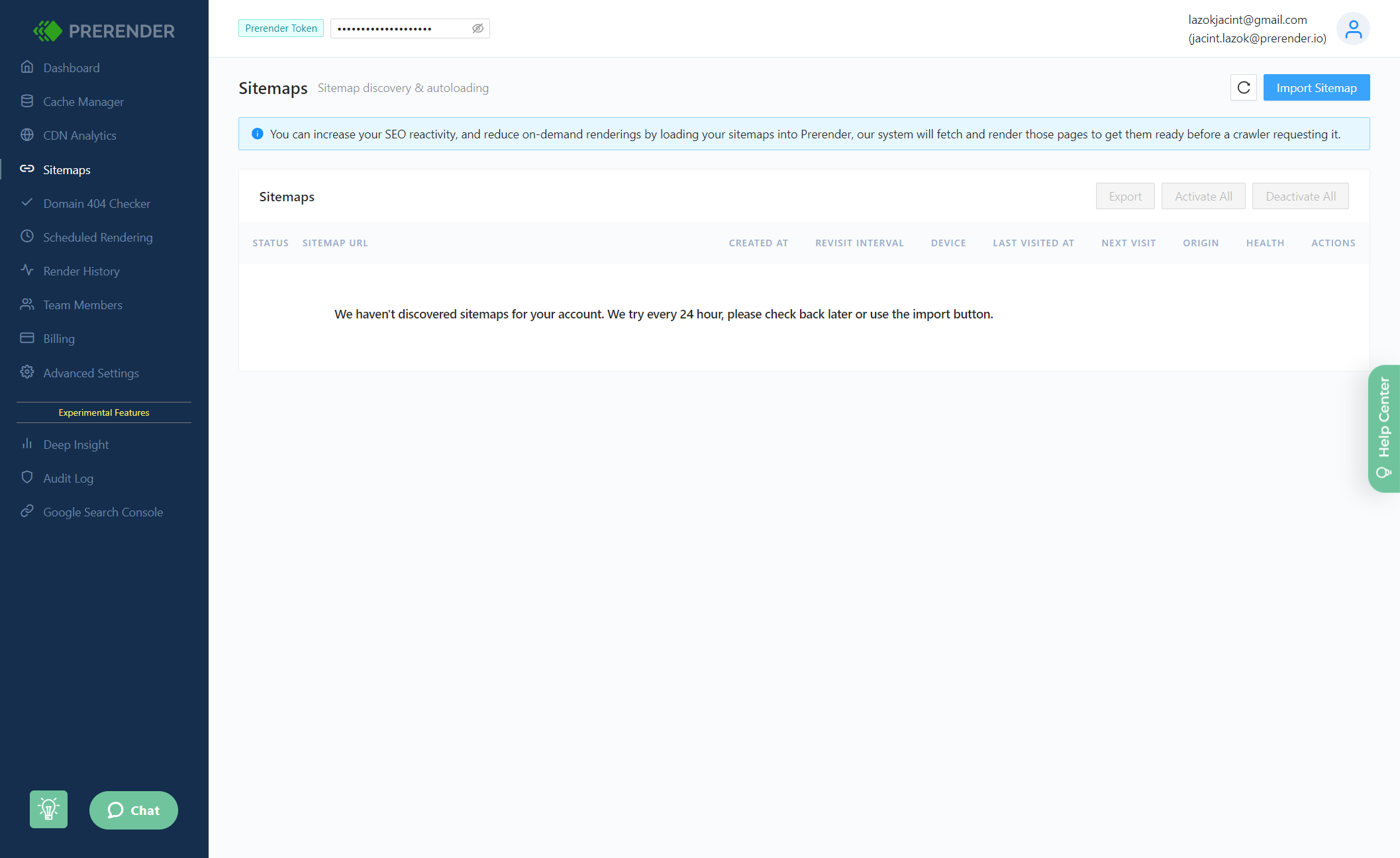This screenshot has height=858, width=1400.
Task: Click the HEALTH column header
Action: [1265, 243]
